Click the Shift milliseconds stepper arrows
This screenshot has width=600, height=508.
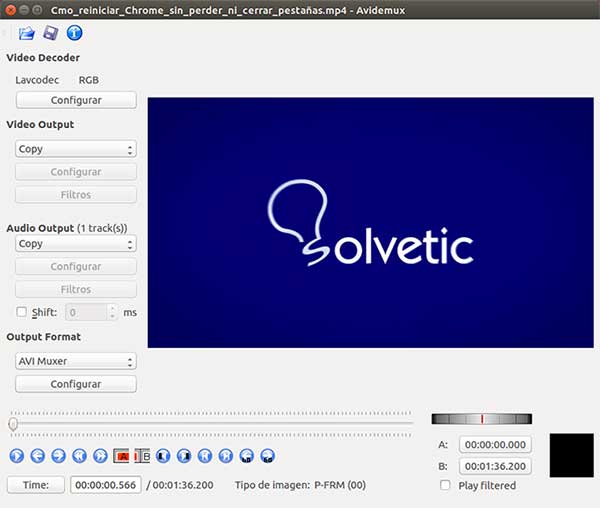click(x=112, y=312)
